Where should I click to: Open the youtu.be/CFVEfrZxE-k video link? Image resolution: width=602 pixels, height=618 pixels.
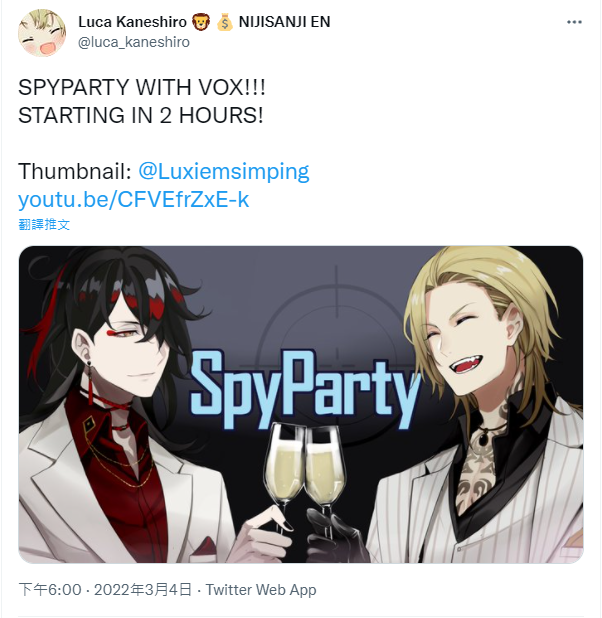coord(134,200)
